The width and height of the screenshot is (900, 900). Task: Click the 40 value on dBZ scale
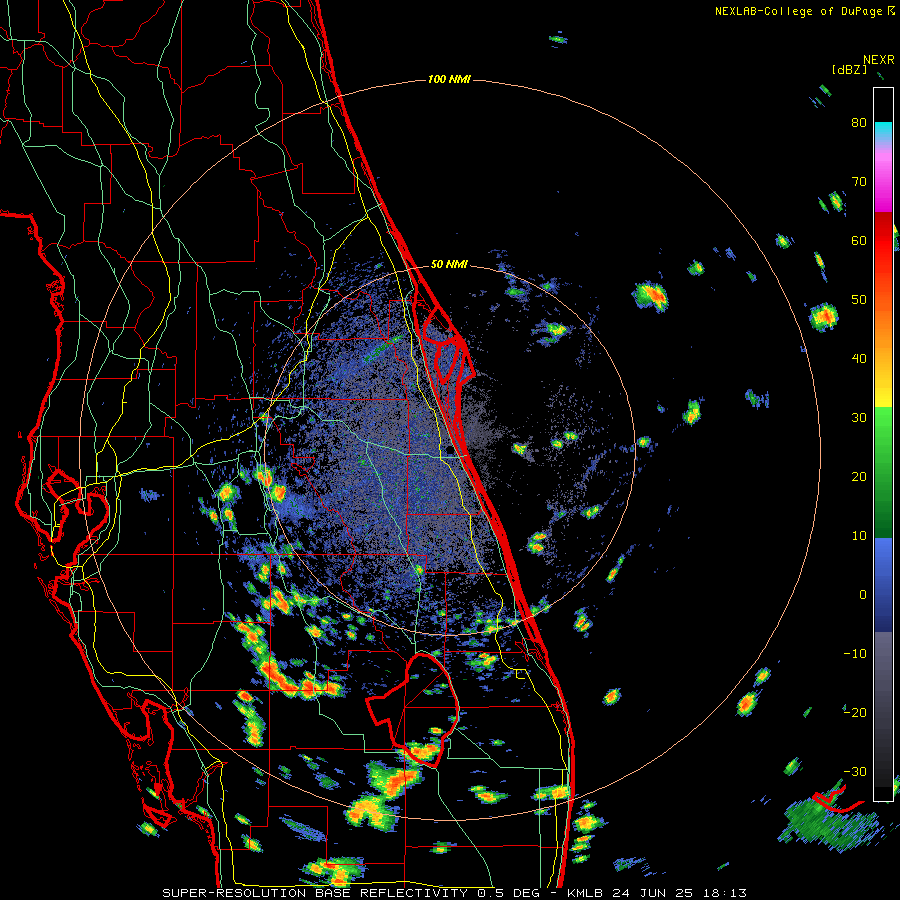(859, 359)
